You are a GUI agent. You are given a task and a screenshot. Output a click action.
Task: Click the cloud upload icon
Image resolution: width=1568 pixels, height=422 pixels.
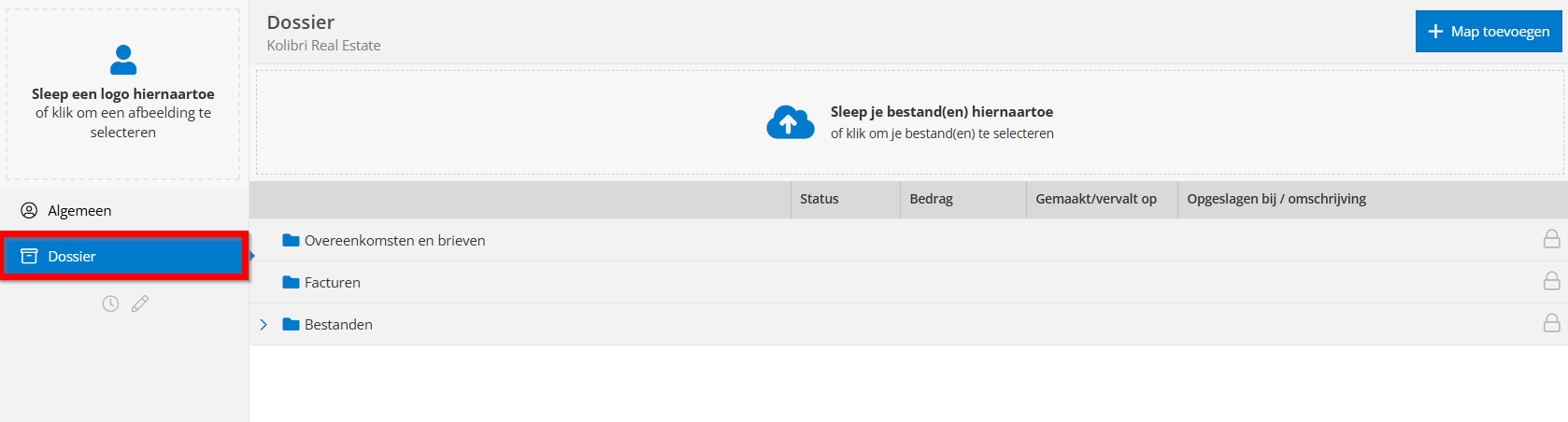click(791, 122)
